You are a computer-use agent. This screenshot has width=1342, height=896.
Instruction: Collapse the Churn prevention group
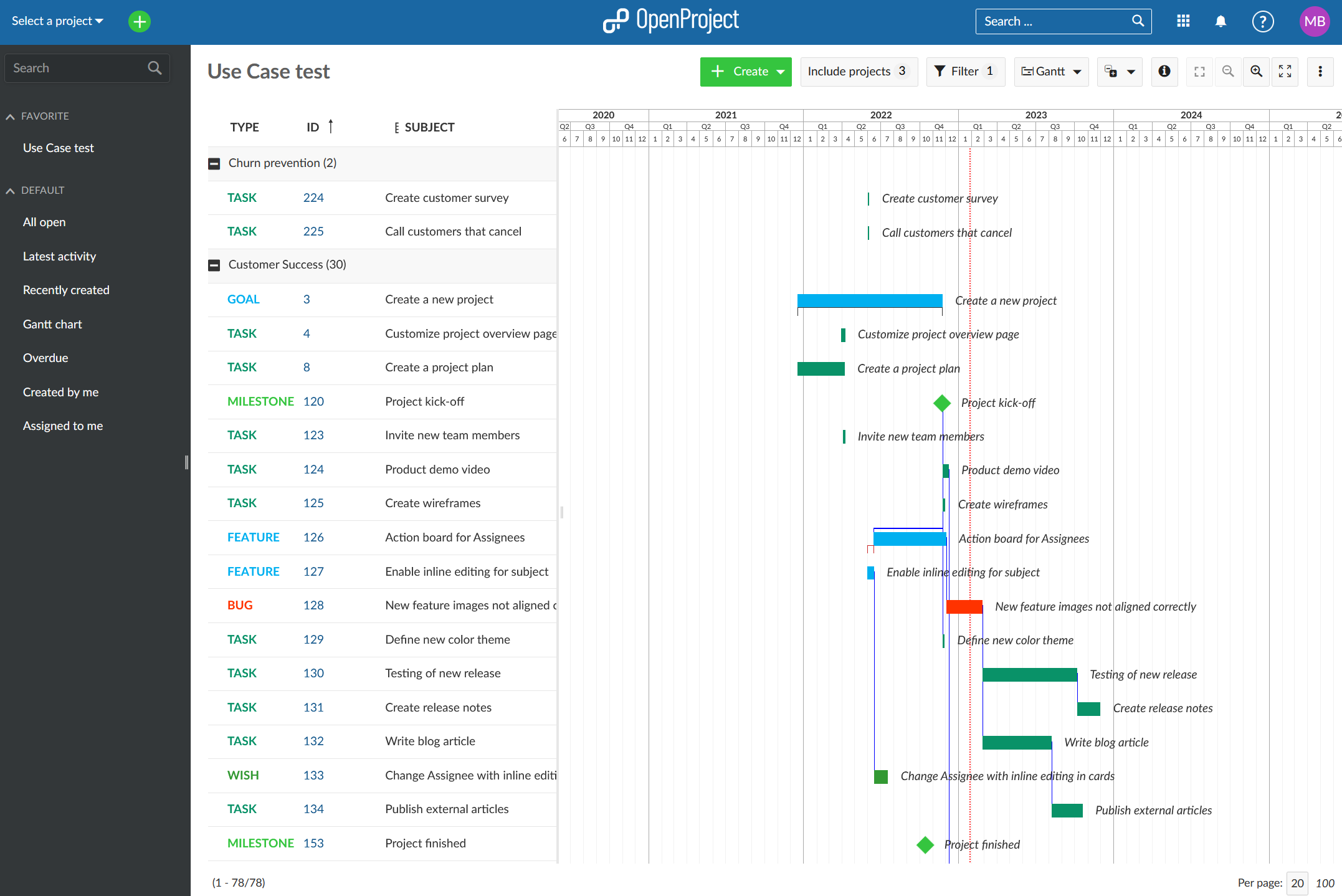[214, 164]
